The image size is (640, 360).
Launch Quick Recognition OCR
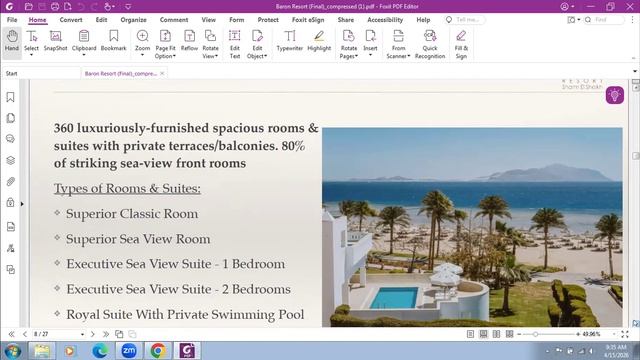coord(430,44)
